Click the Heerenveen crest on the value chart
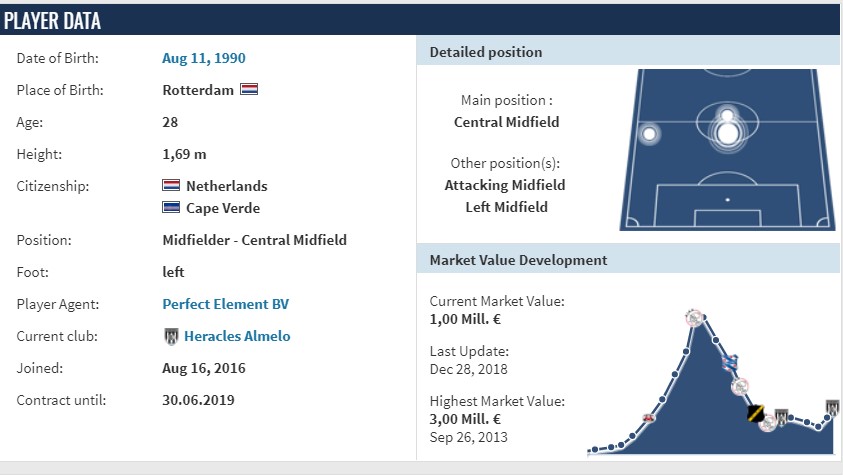843x475 pixels. point(730,363)
